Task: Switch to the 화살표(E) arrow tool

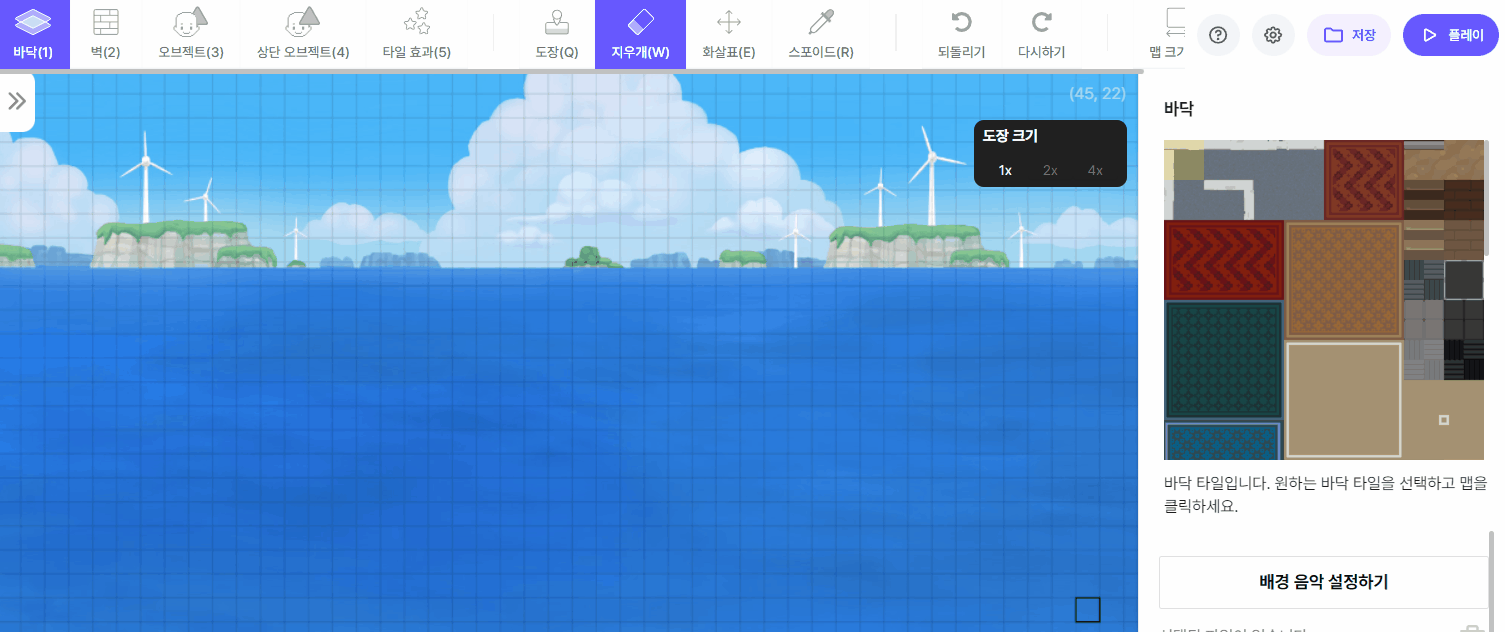Action: [729, 35]
